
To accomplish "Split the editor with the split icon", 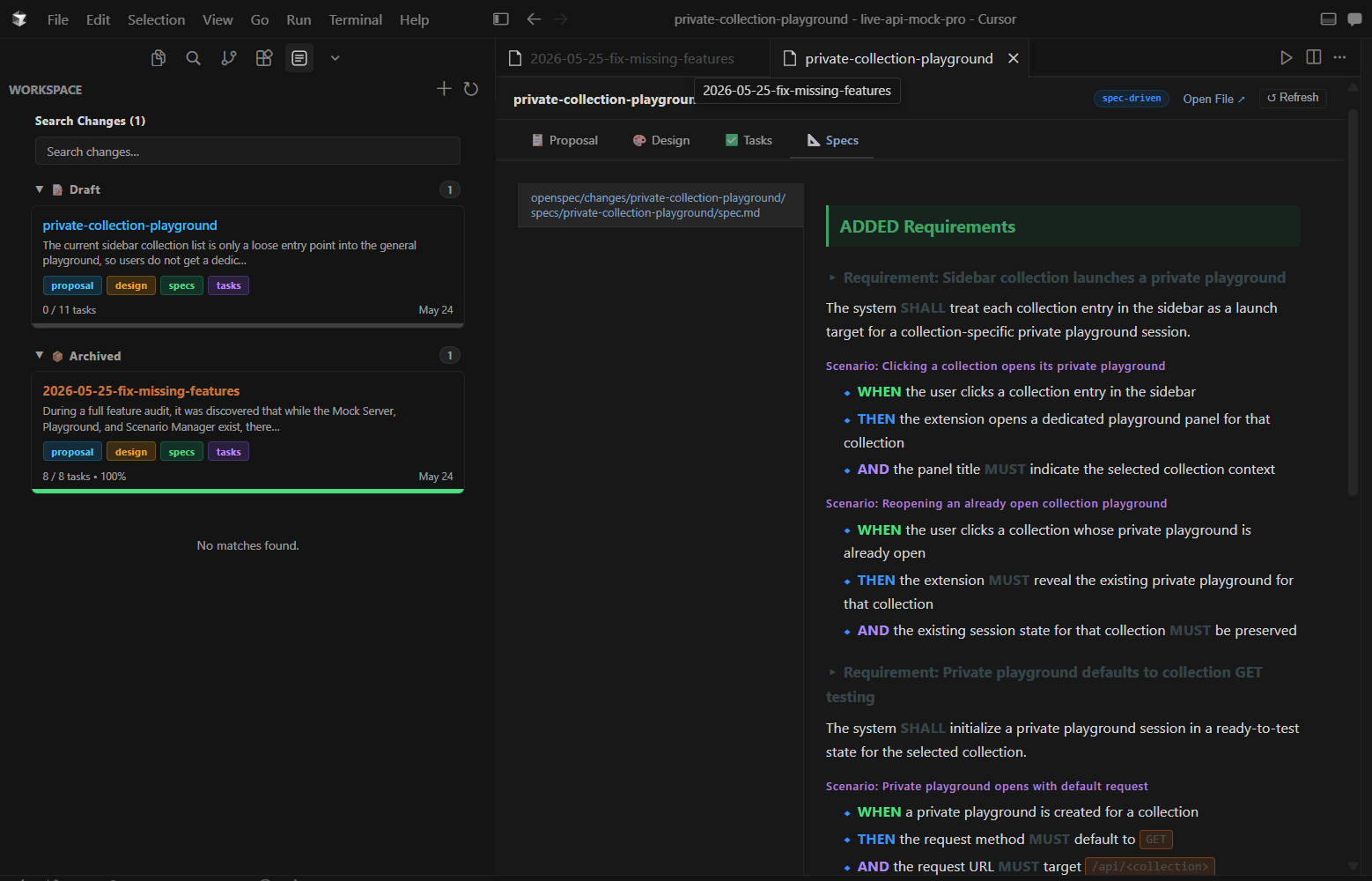I will coord(1314,58).
